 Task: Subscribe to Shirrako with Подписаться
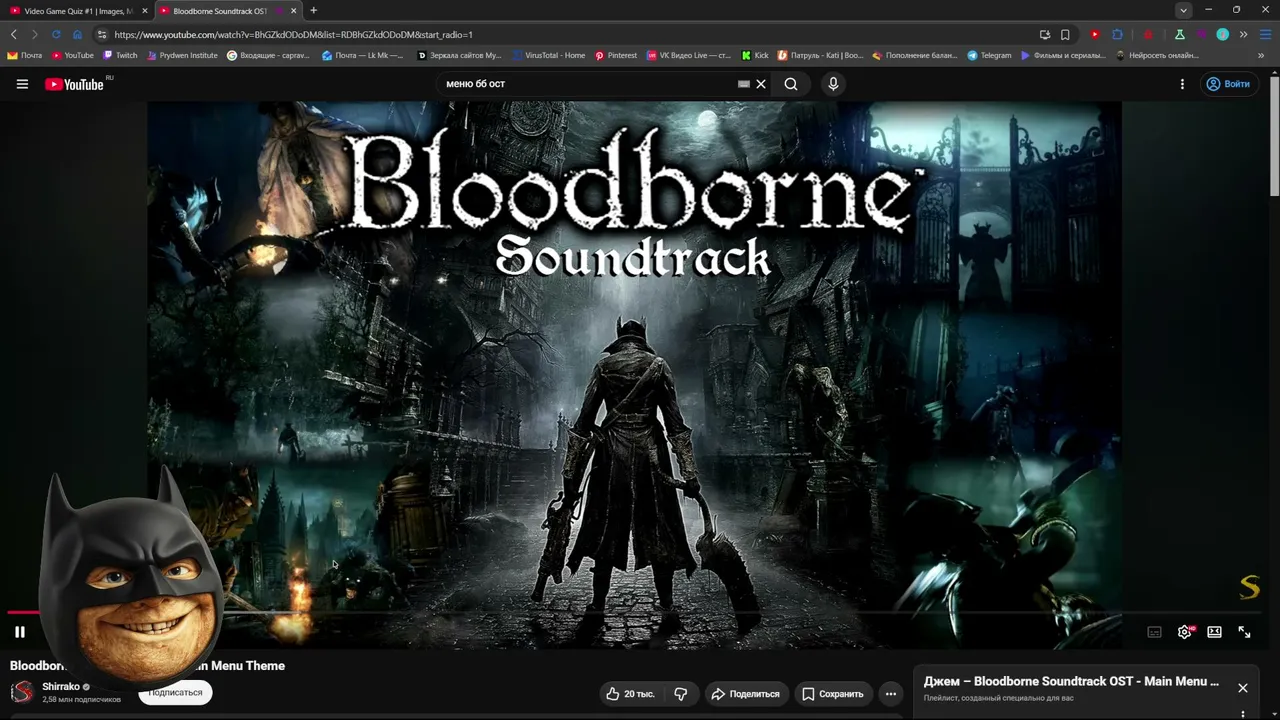tap(175, 692)
